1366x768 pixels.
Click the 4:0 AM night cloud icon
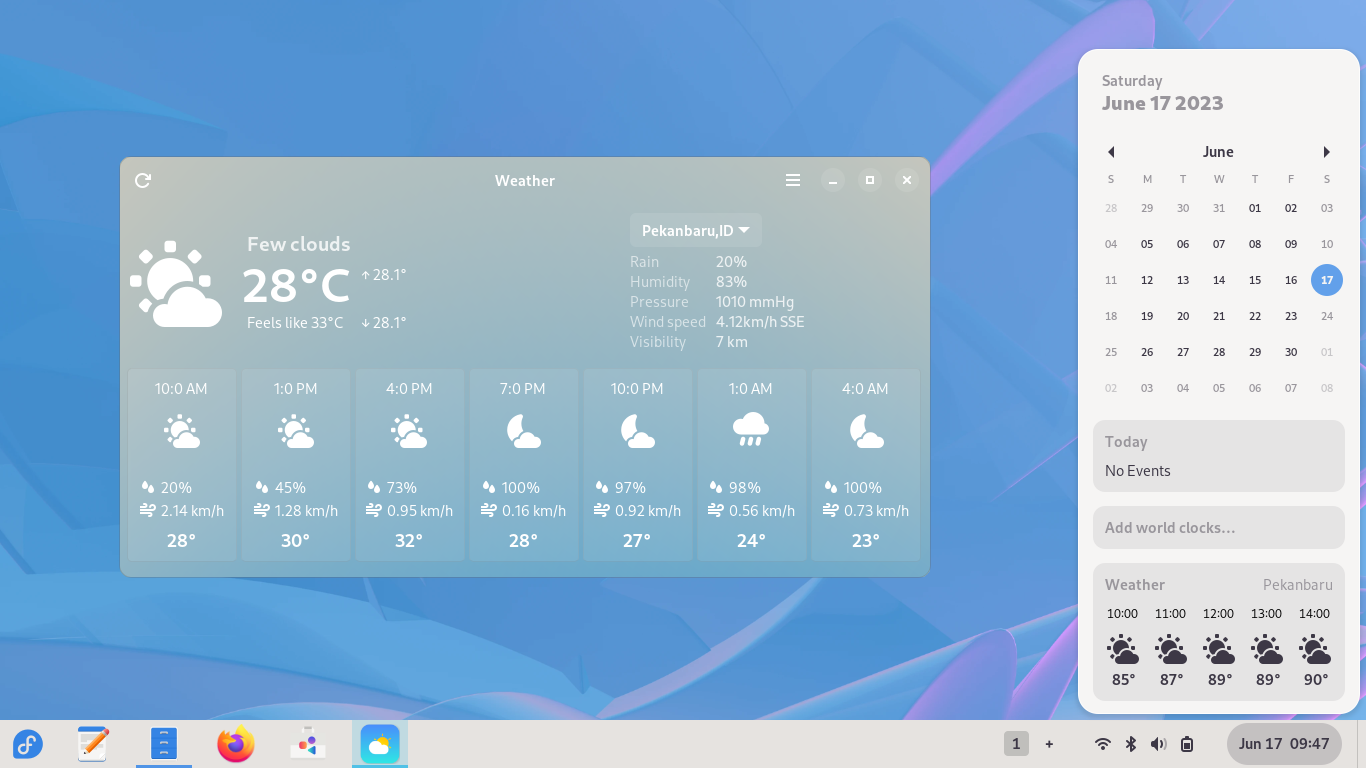865,432
